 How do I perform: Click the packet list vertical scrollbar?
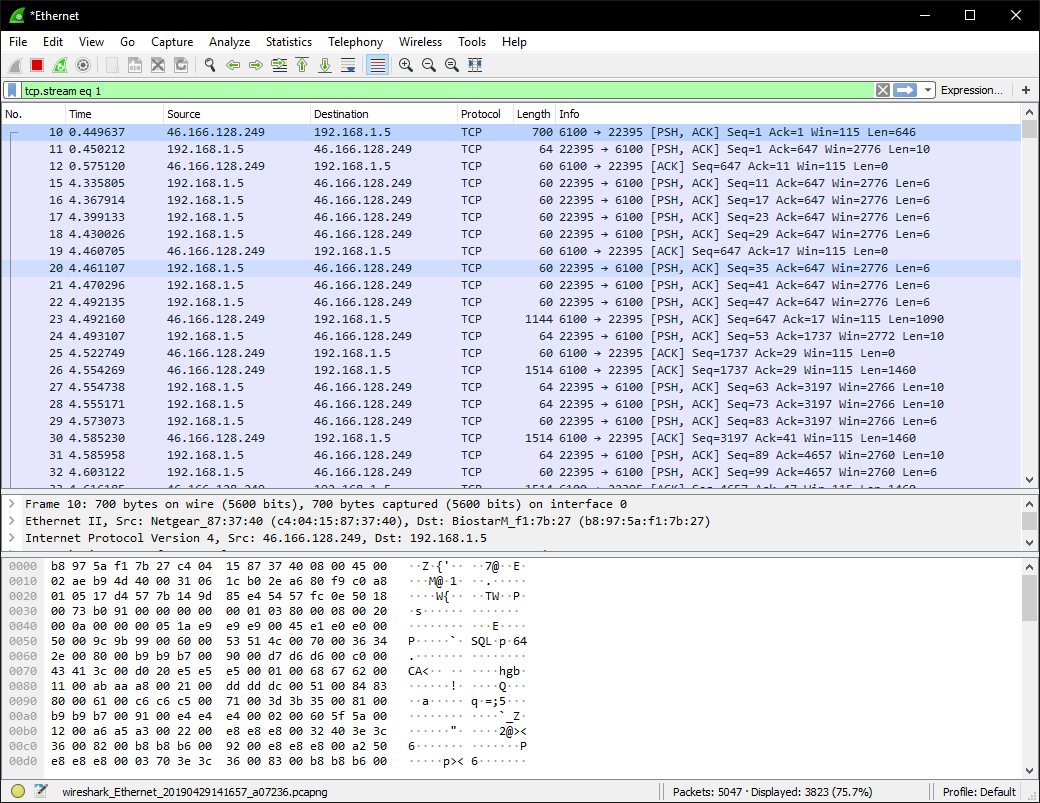[1029, 300]
